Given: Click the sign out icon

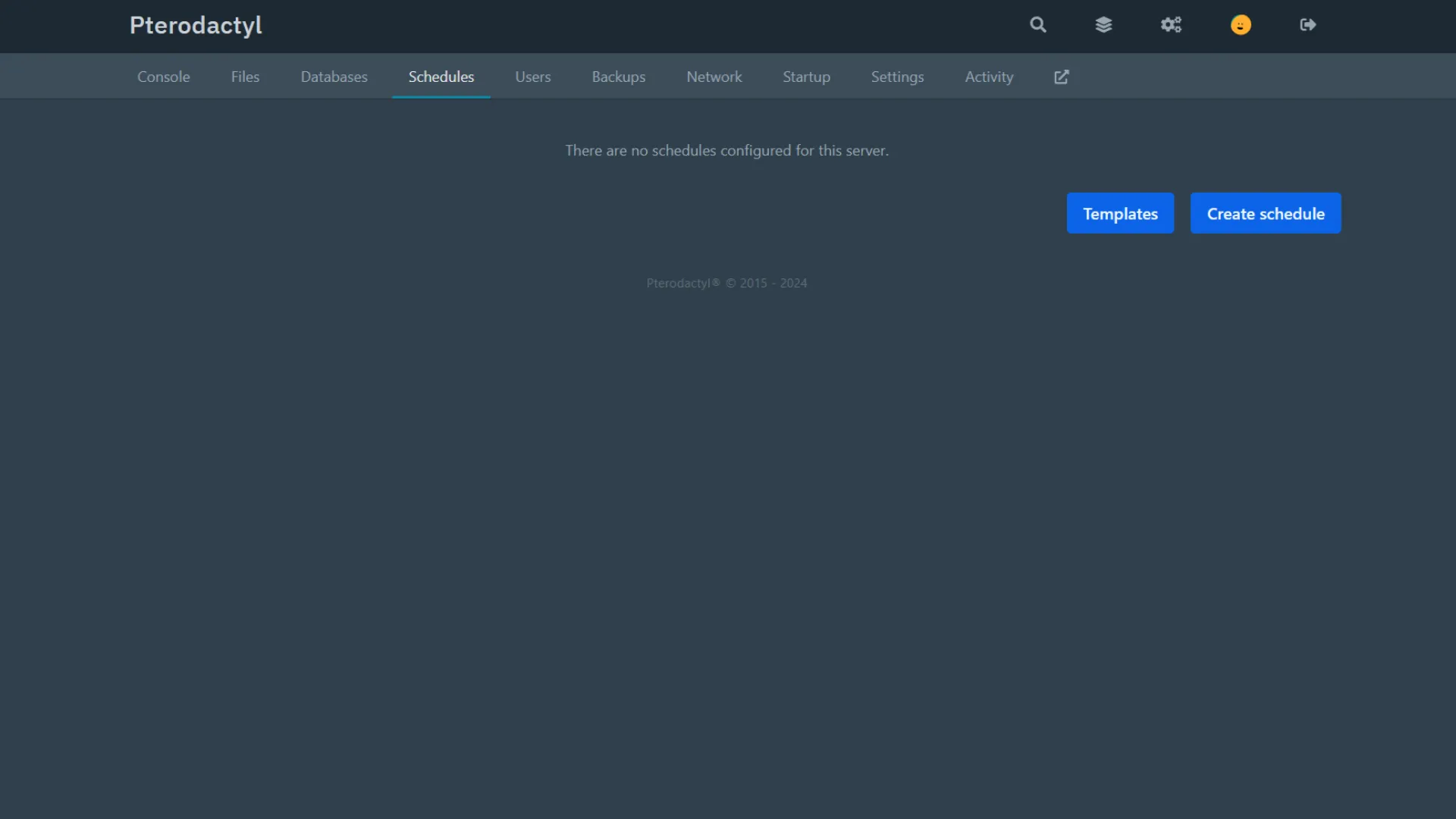Looking at the screenshot, I should (1307, 25).
